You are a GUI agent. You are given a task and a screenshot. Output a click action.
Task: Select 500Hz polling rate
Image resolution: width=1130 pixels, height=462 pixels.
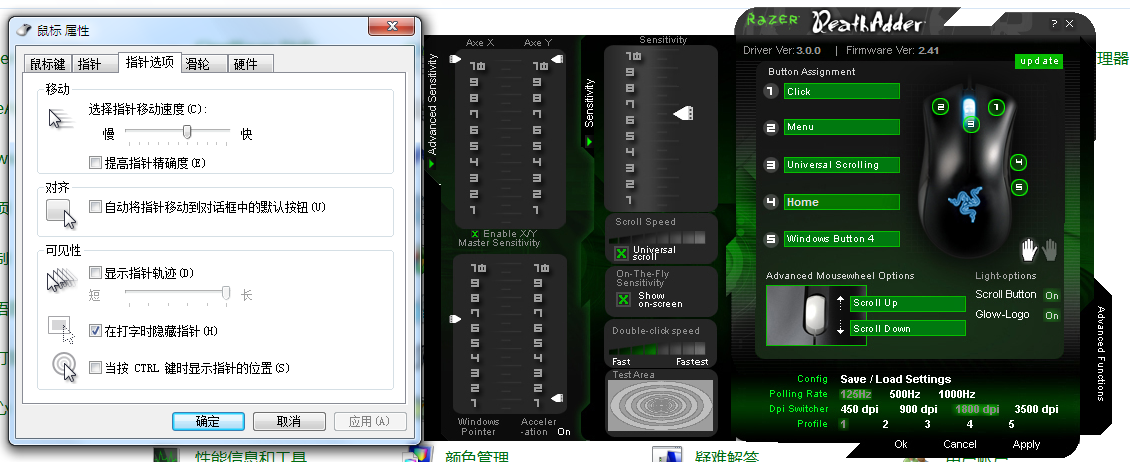coord(904,394)
